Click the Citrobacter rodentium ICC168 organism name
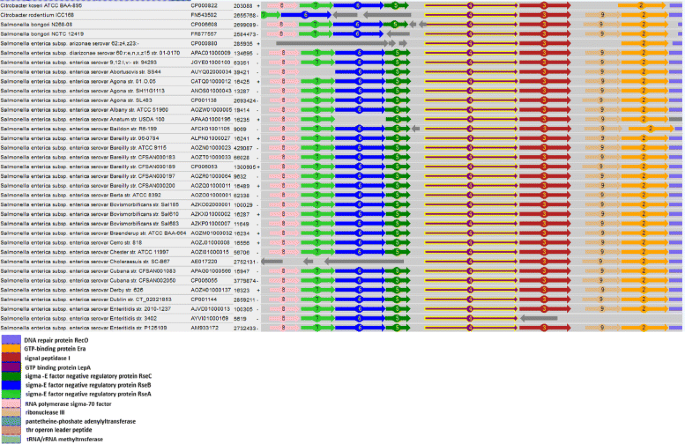Viewport: 685px width, 444px height. pyautogui.click(x=37, y=15)
